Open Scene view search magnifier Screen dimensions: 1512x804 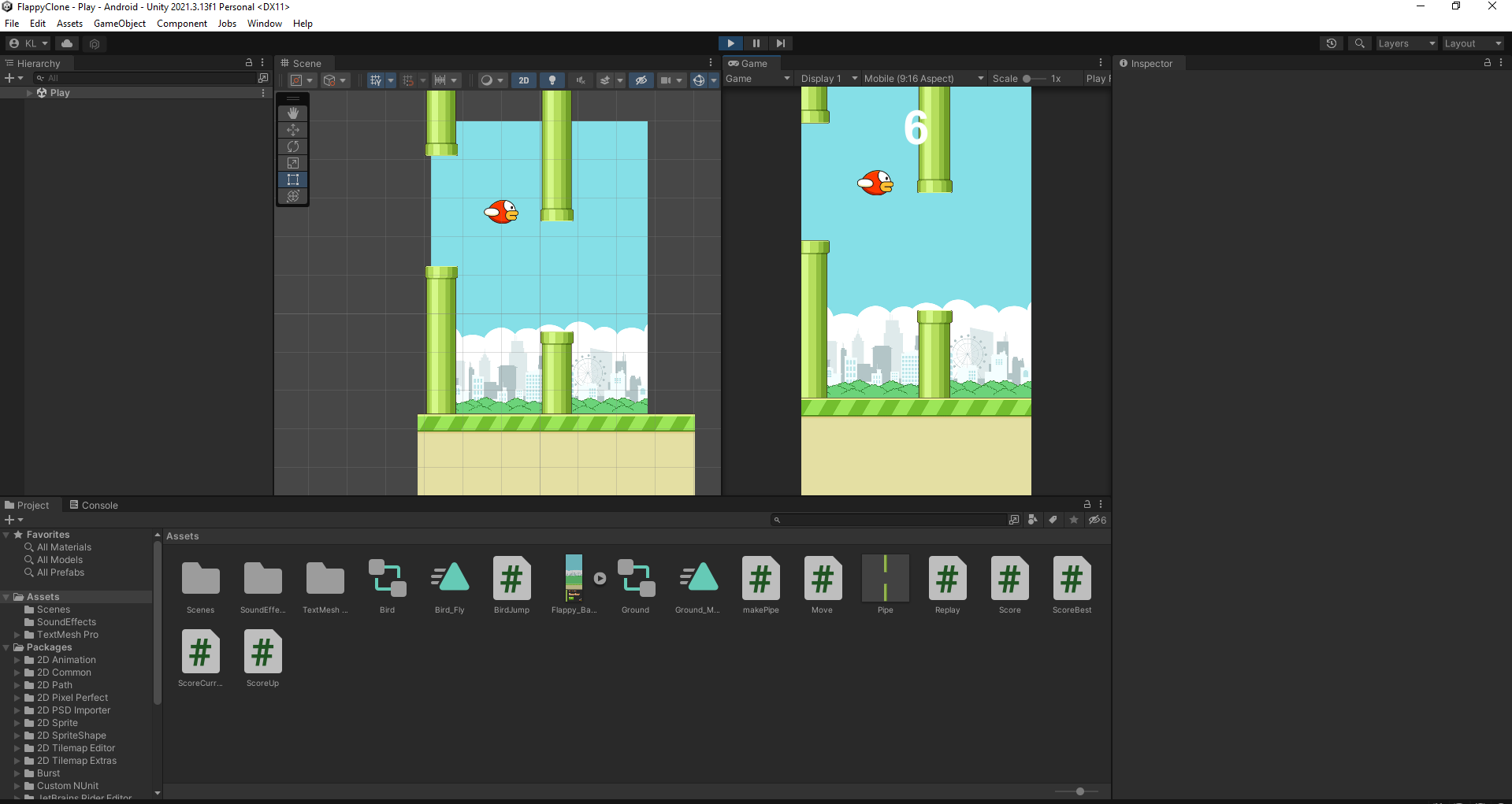tap(1359, 43)
